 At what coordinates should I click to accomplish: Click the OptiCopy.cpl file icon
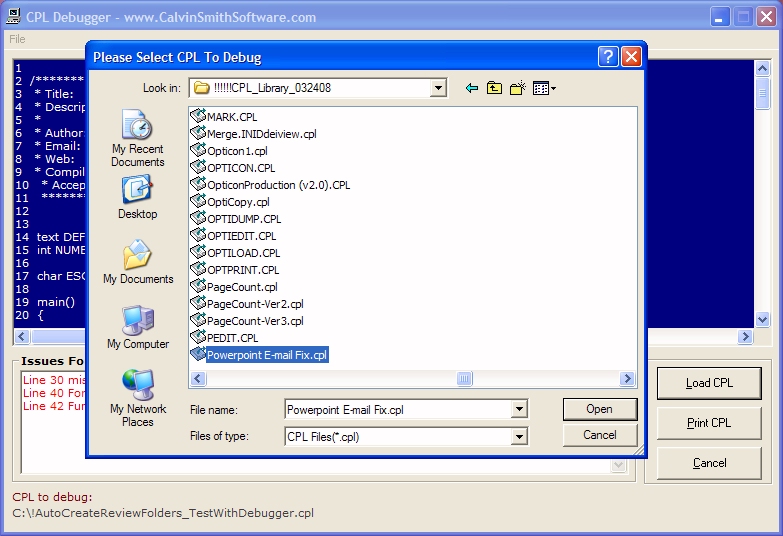(198, 201)
